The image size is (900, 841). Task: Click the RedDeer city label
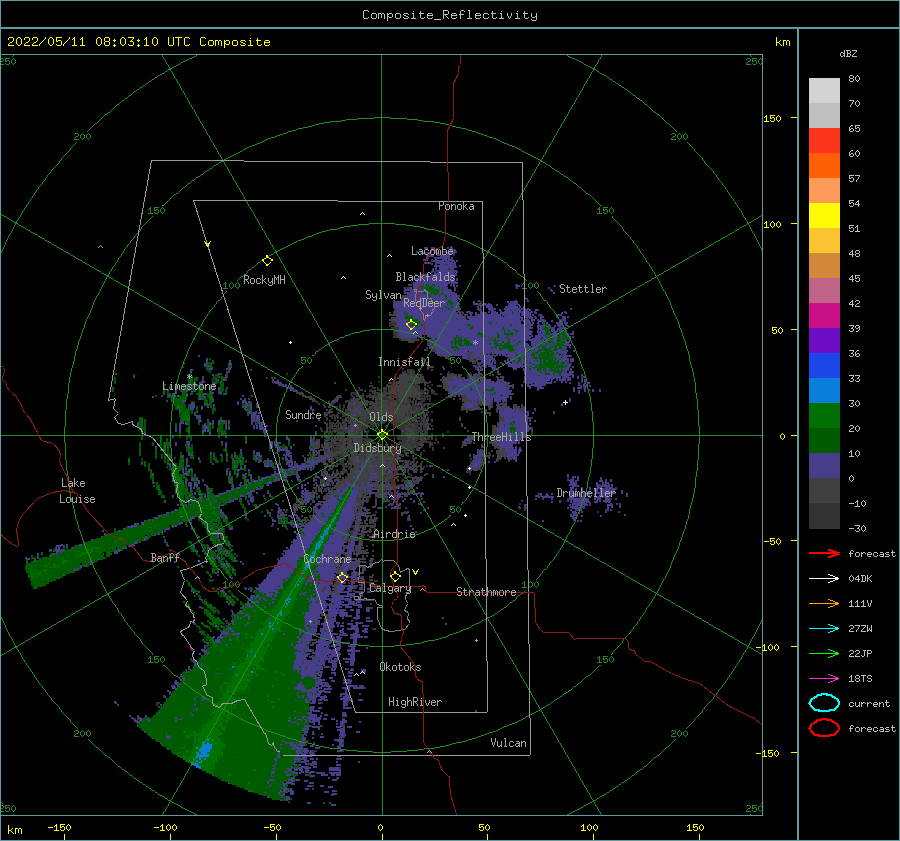click(x=424, y=303)
